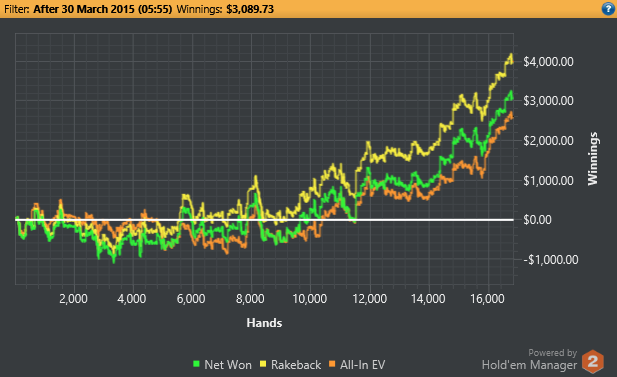Click the $4,000.00 axis label

click(x=548, y=62)
